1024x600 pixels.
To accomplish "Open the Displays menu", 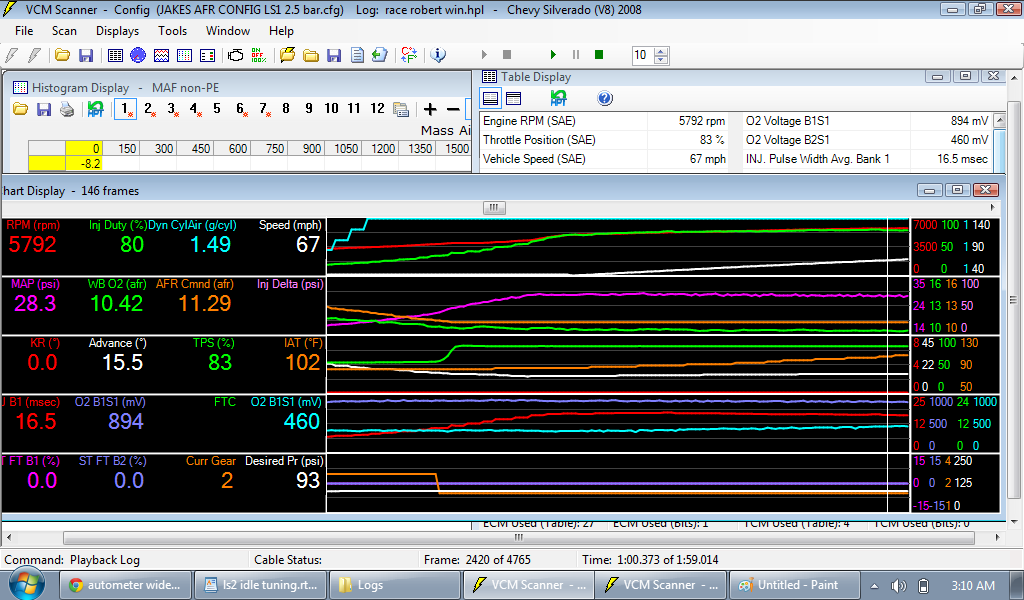I will coord(117,31).
